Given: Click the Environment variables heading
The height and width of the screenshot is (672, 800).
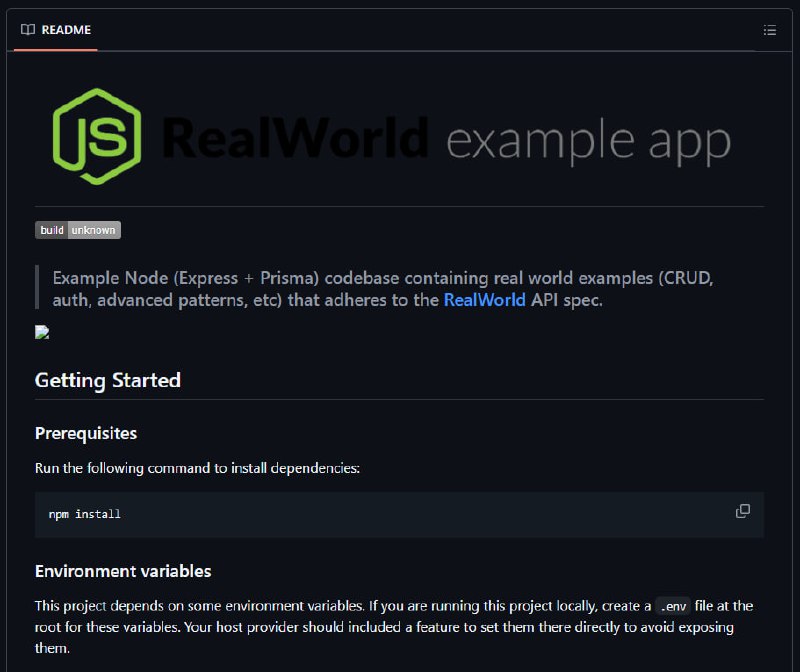Looking at the screenshot, I should [123, 571].
